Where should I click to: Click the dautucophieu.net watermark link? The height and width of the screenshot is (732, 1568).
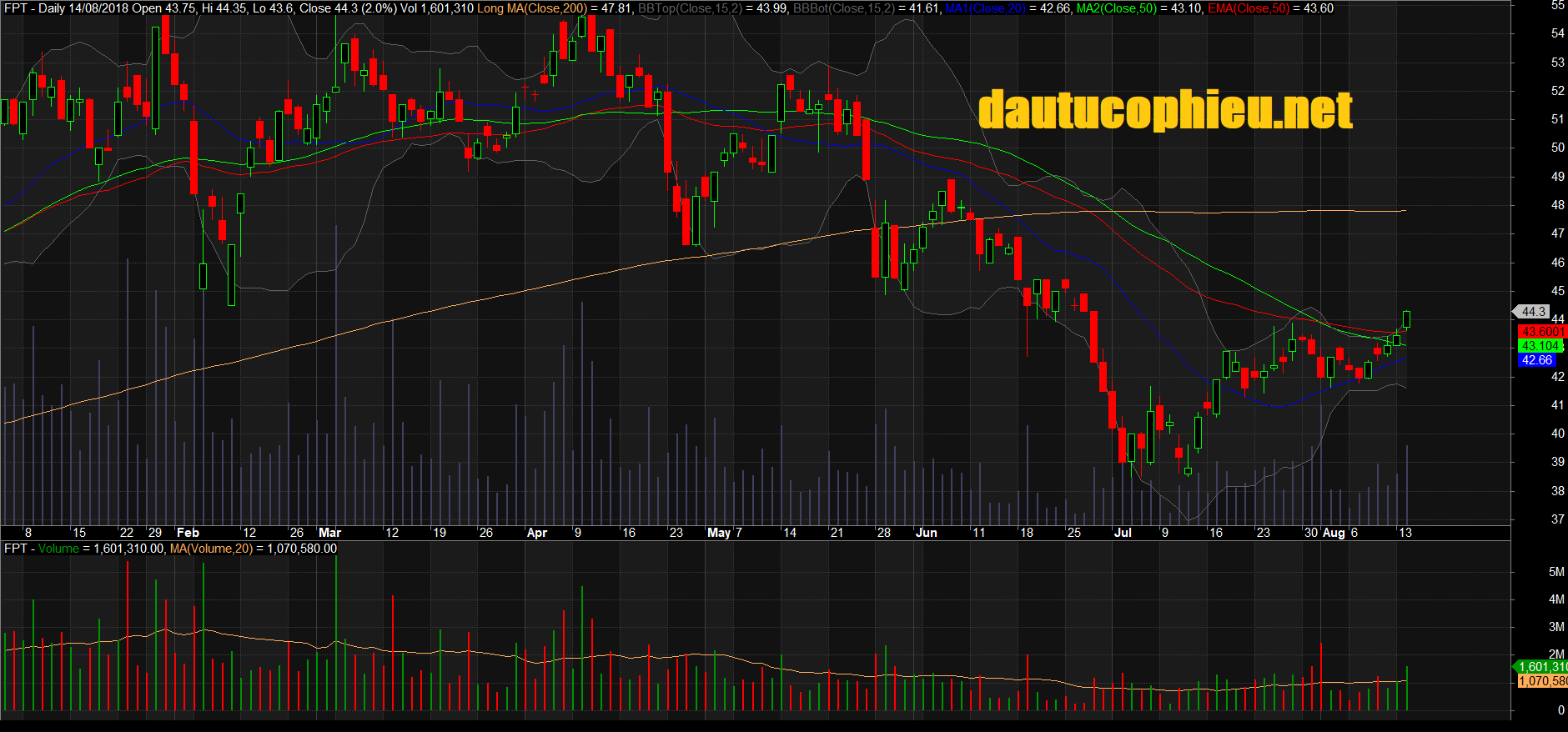tap(1164, 111)
